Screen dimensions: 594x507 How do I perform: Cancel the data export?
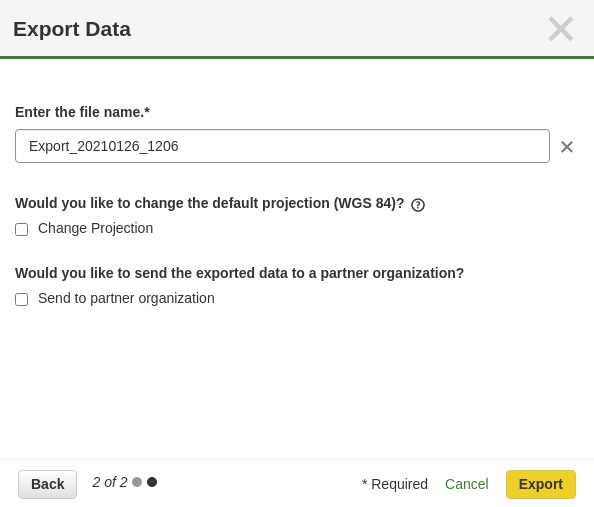[467, 484]
